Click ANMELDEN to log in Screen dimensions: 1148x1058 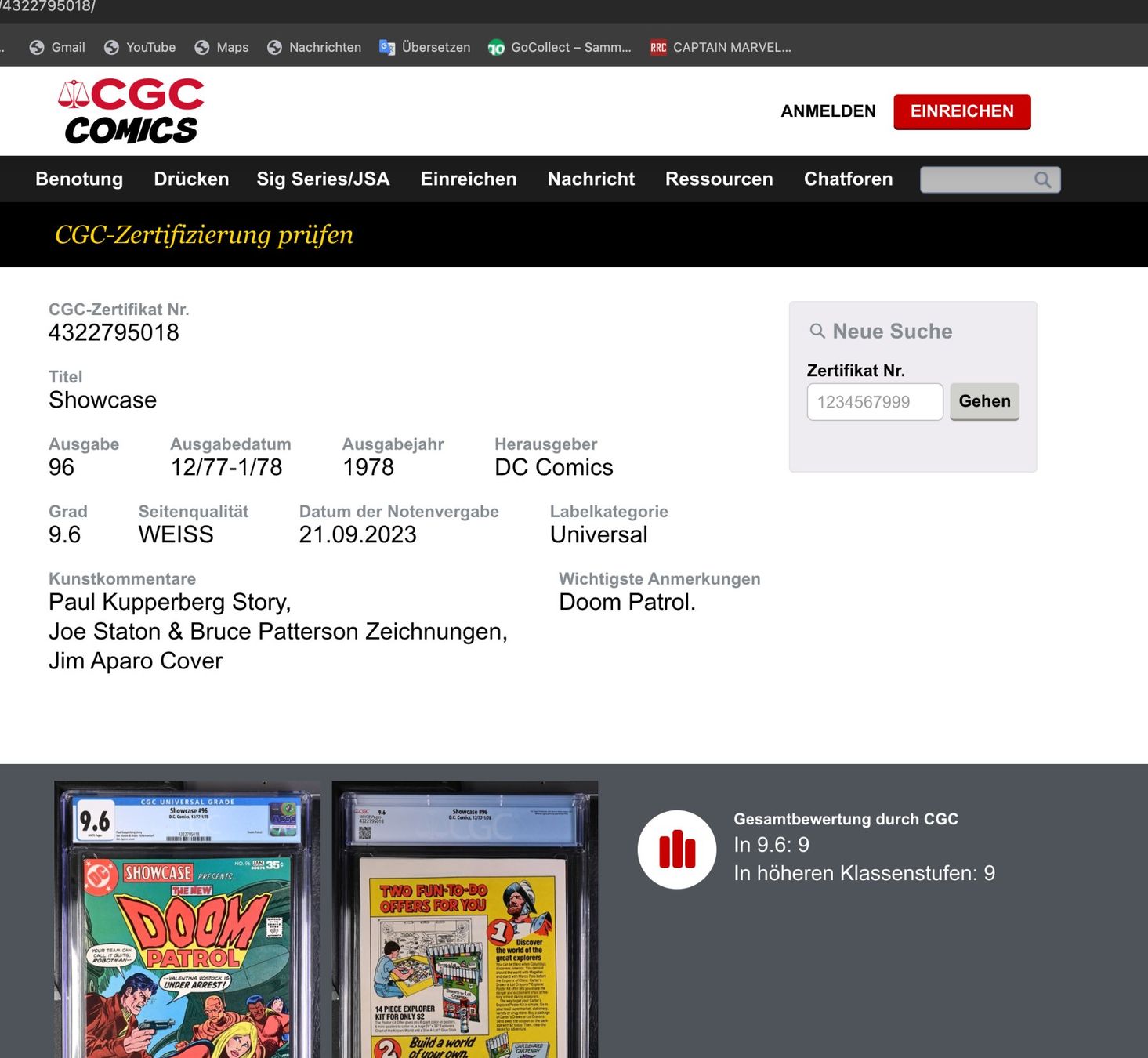tap(828, 111)
